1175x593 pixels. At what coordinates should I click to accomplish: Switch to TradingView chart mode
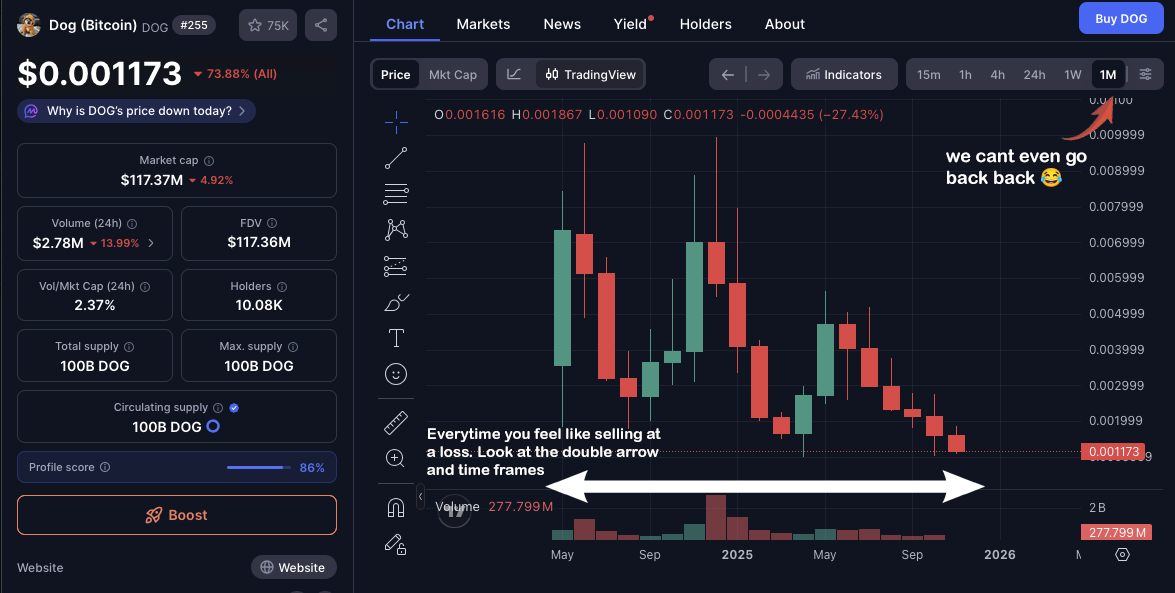tap(590, 74)
